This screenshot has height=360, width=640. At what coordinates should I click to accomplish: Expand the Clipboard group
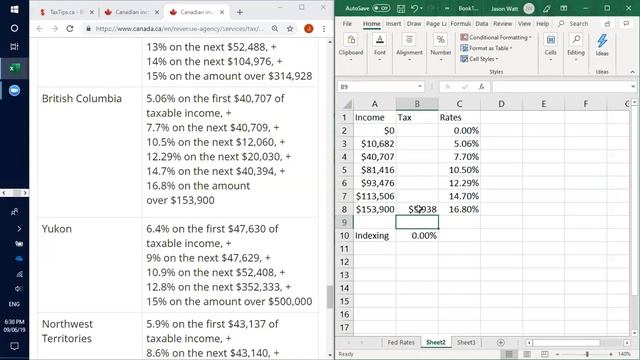pyautogui.click(x=351, y=48)
